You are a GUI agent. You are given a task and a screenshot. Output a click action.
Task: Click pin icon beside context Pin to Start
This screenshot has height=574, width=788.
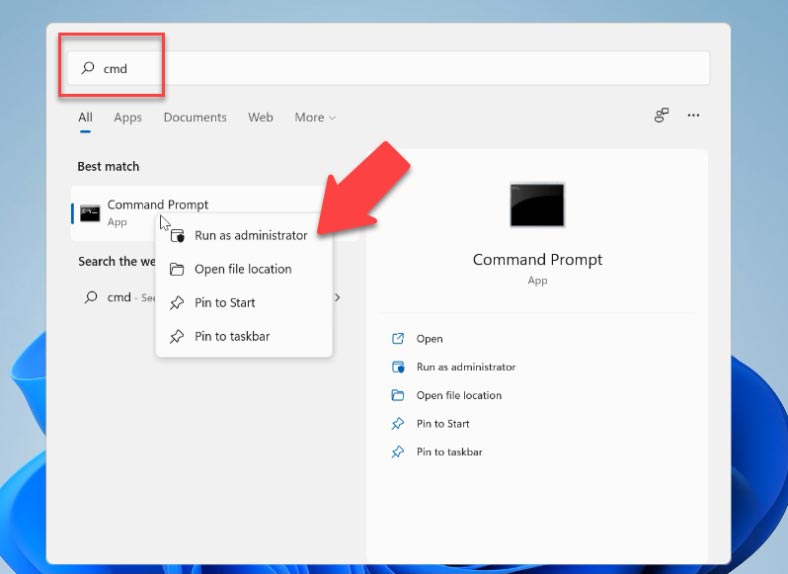(x=176, y=303)
